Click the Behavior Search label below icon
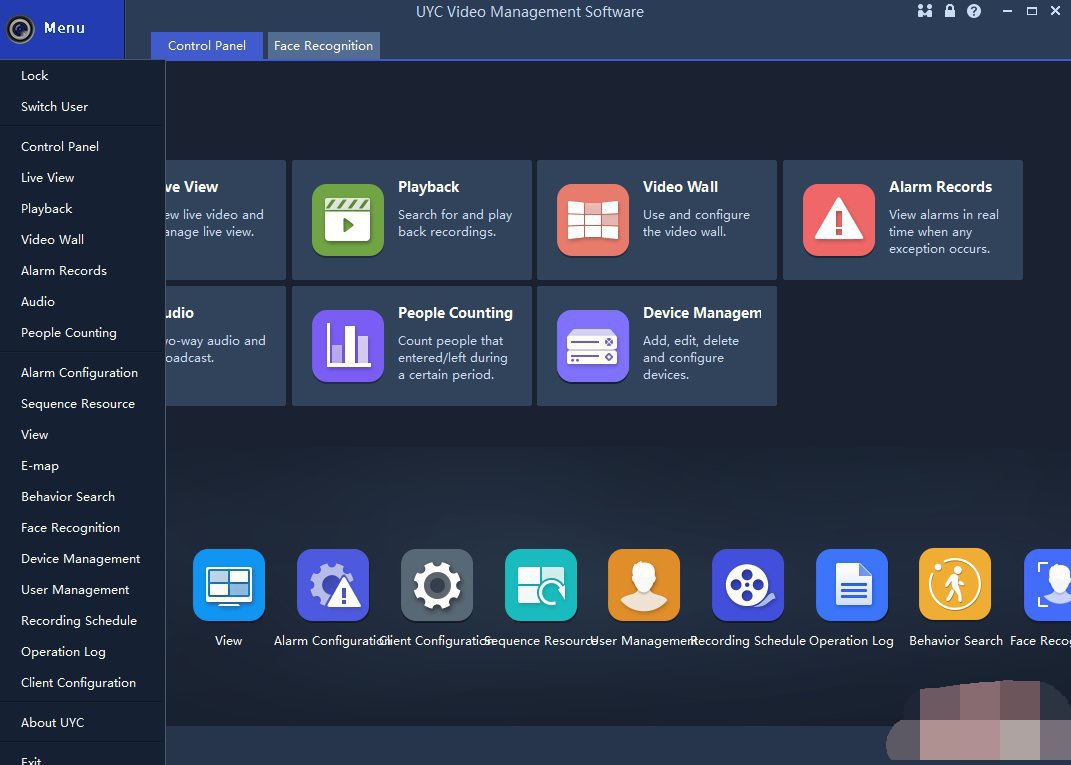The height and width of the screenshot is (765, 1071). click(956, 641)
